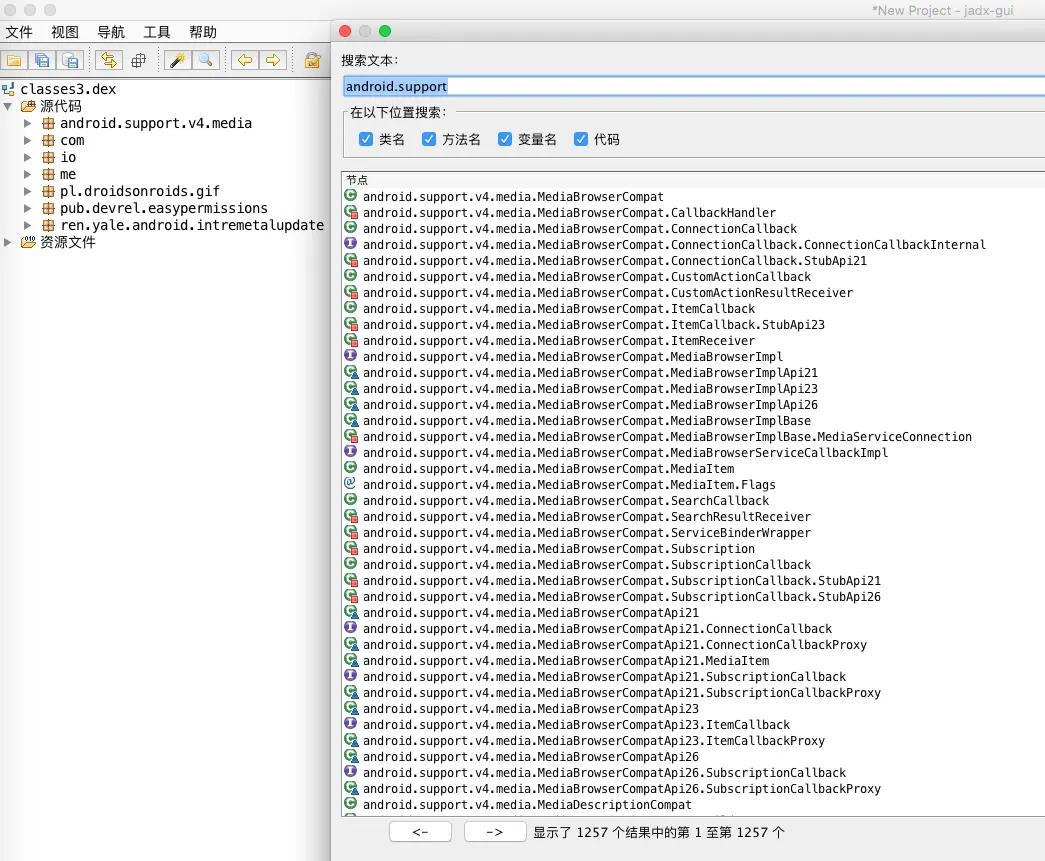
Task: Toggle the 变量名 checkbox
Action: pyautogui.click(x=505, y=139)
